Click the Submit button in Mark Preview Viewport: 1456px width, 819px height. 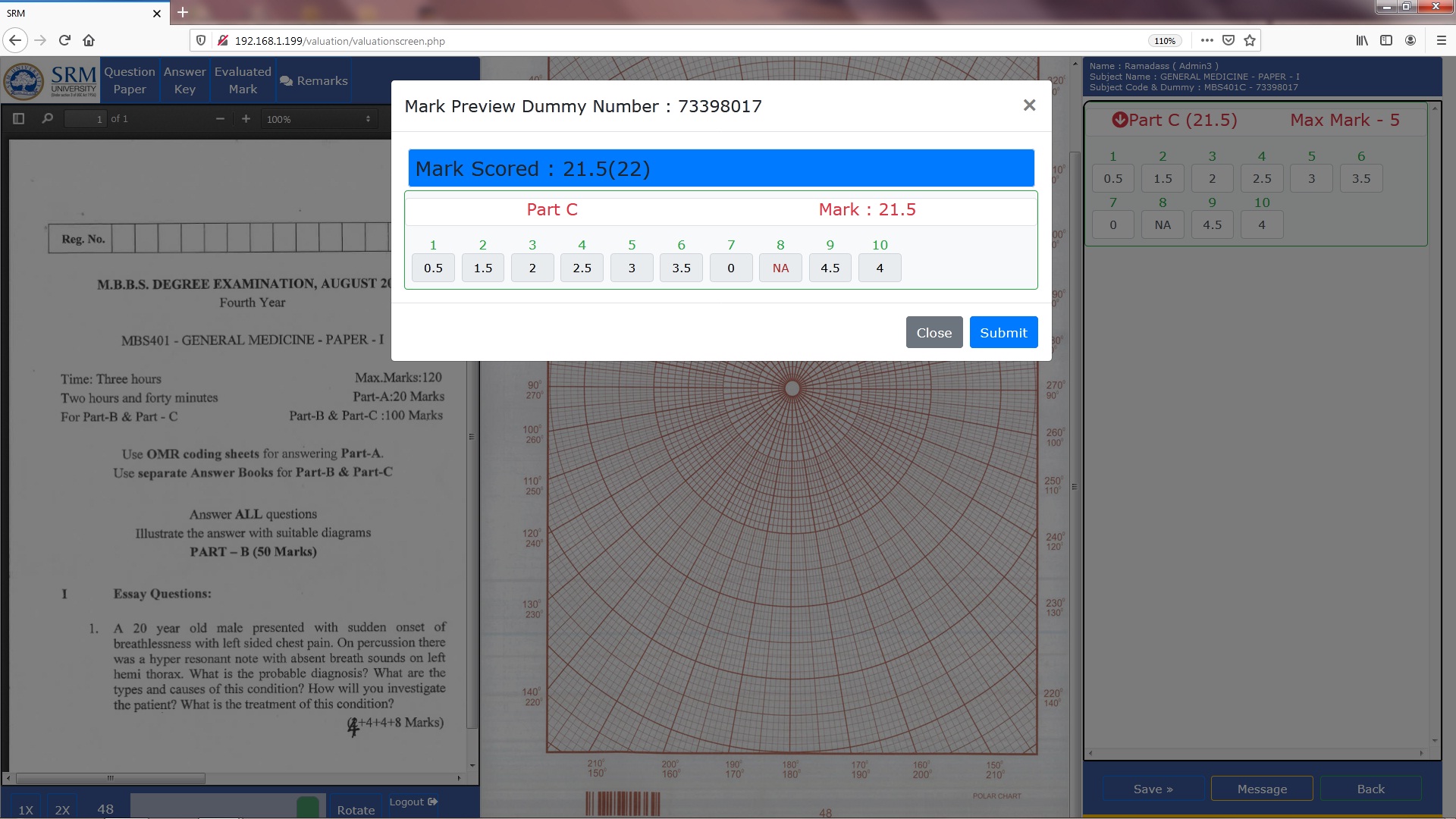(1003, 332)
